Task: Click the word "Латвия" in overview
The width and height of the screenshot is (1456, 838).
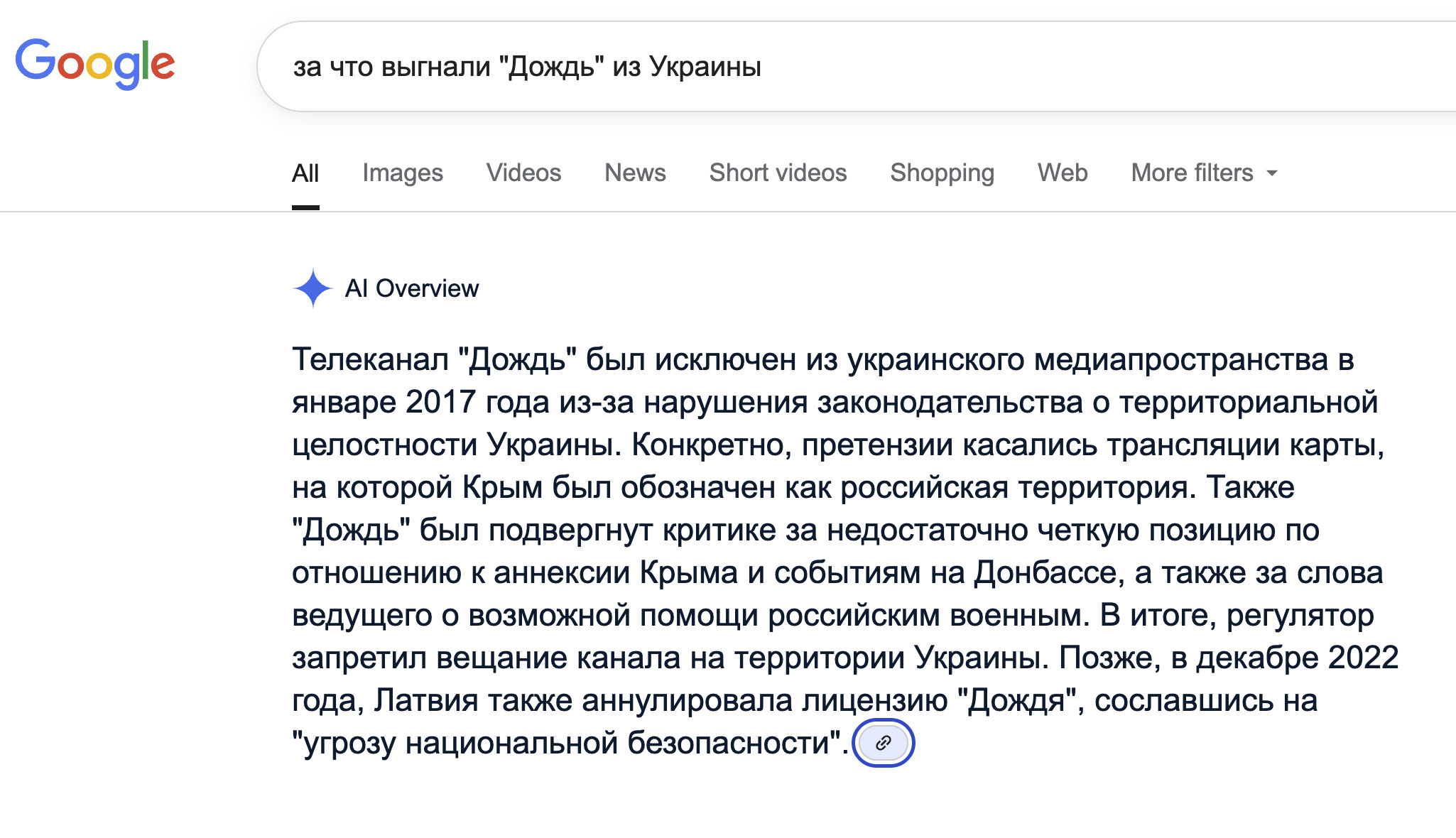Action: click(426, 700)
